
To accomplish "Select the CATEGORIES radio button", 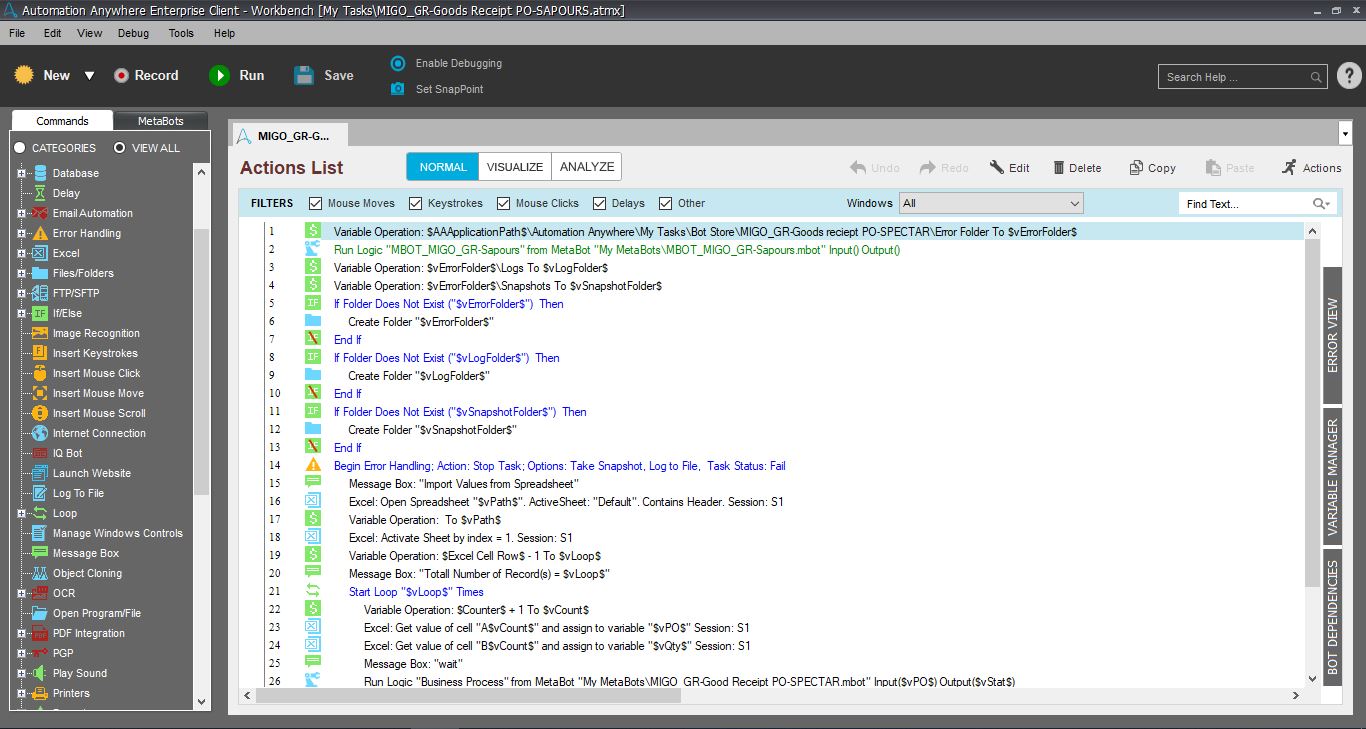I will click(x=20, y=148).
